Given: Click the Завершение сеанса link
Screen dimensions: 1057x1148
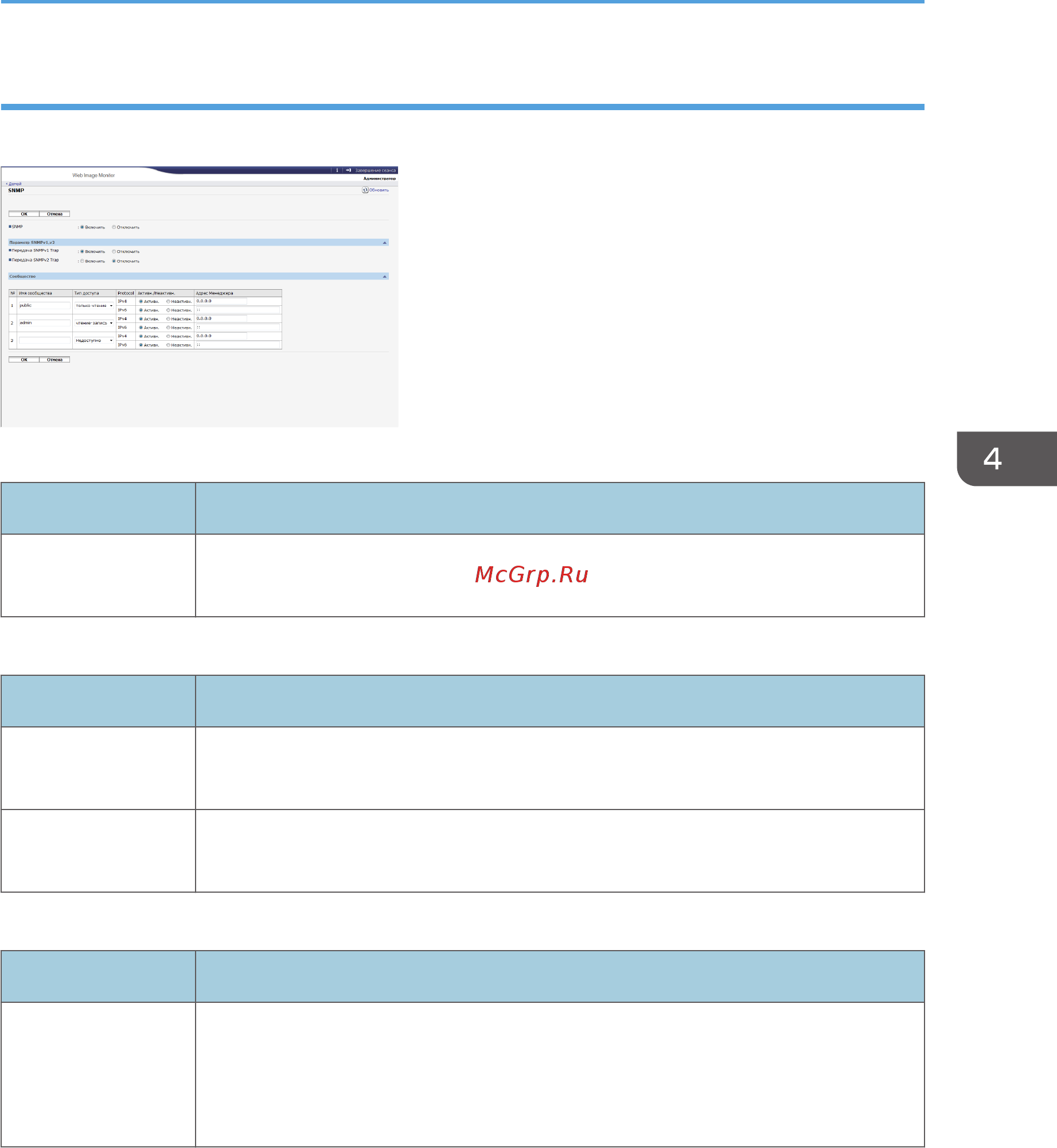Looking at the screenshot, I should [x=375, y=170].
